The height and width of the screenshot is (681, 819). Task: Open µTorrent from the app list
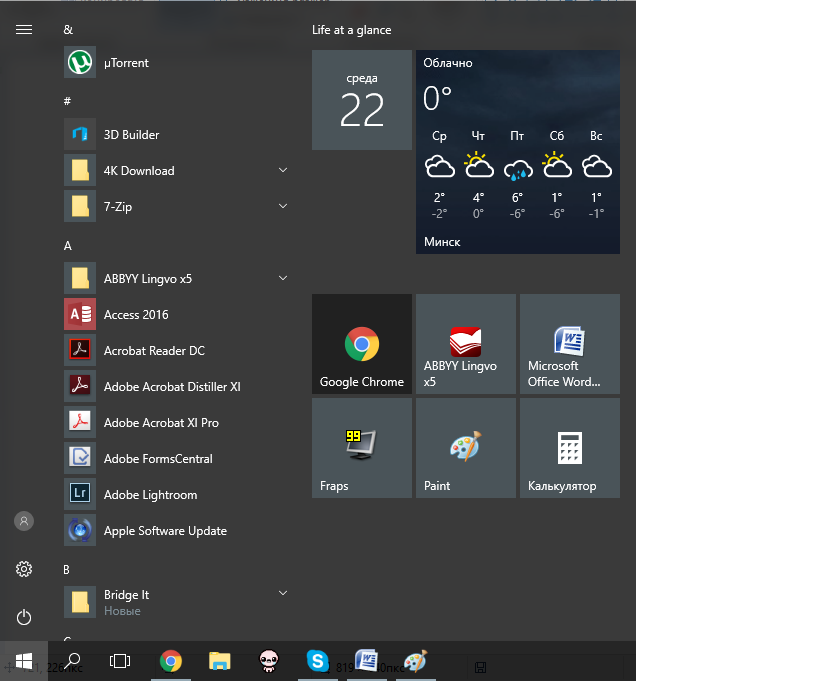[x=125, y=63]
